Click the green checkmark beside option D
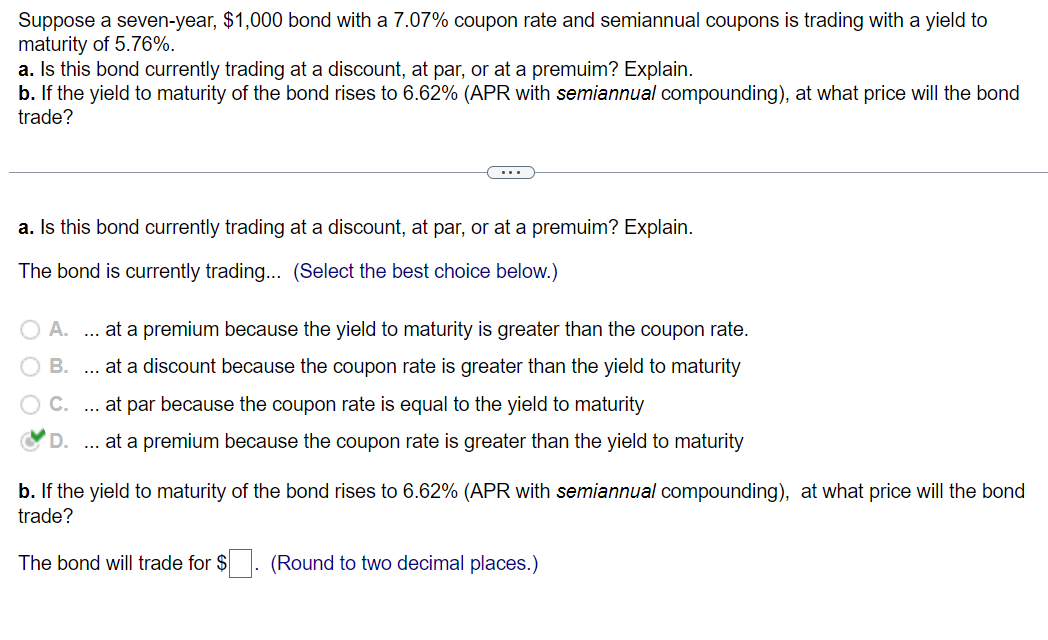 pos(36,436)
